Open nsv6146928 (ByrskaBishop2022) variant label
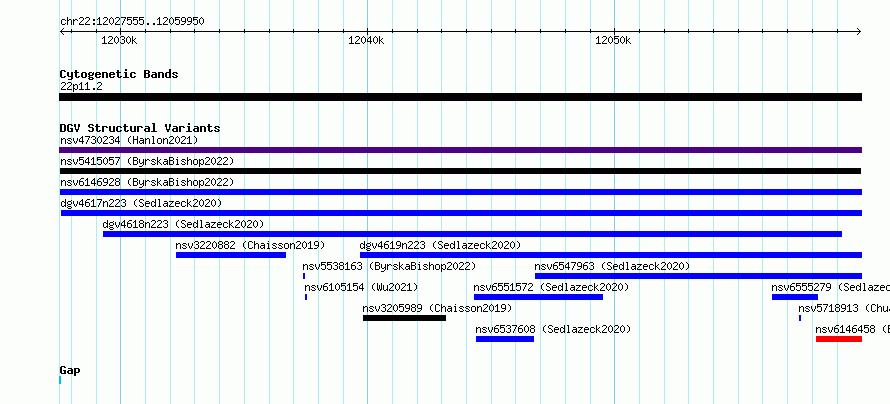This screenshot has width=890, height=404. click(146, 182)
